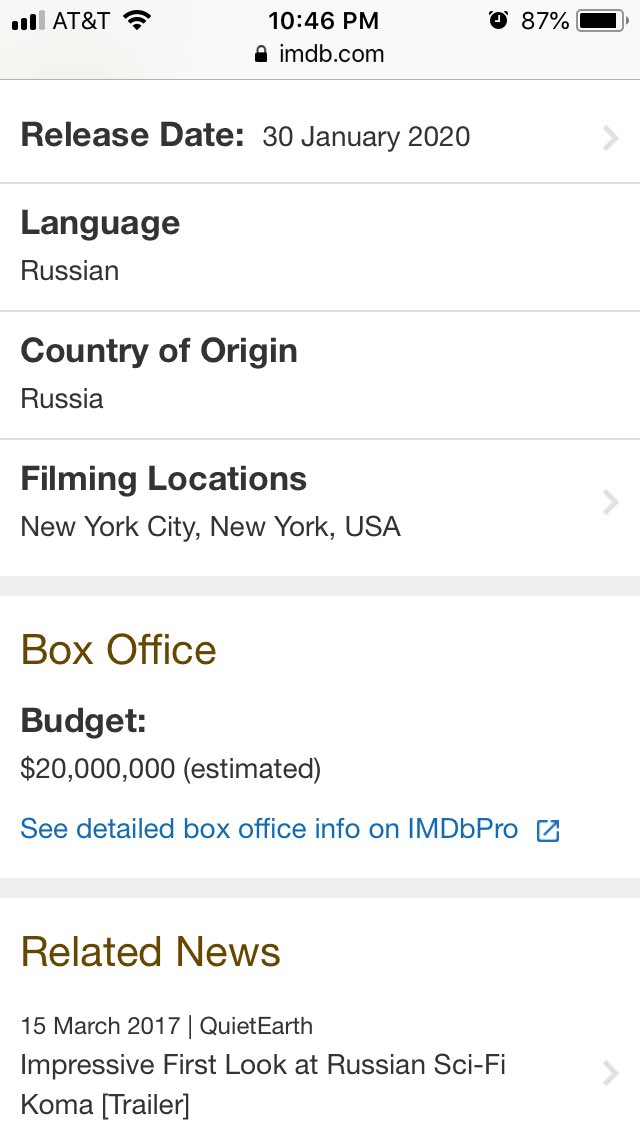Open Impressive First Look at Russian Sci-Fi article
This screenshot has width=640, height=1136.
point(262,1085)
